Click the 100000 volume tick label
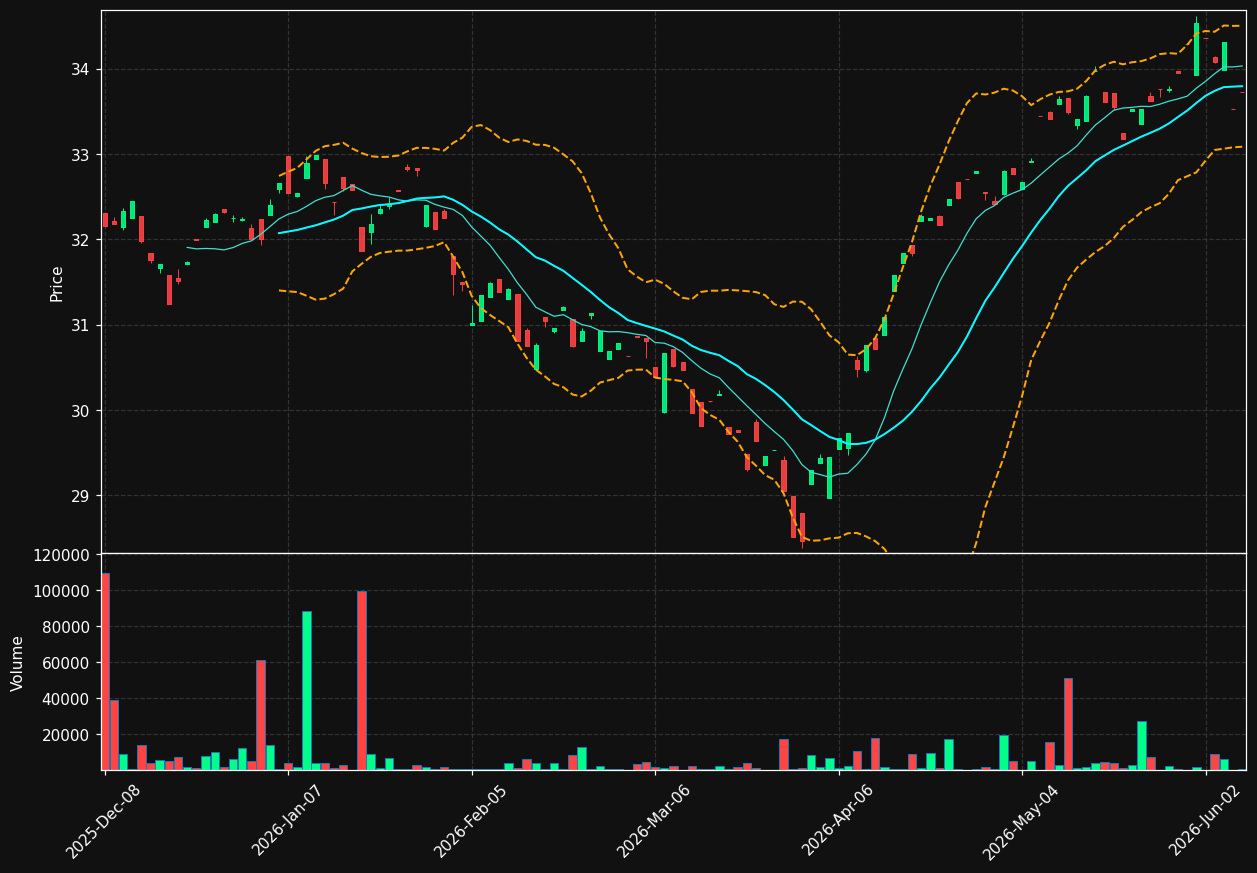 tap(62, 591)
